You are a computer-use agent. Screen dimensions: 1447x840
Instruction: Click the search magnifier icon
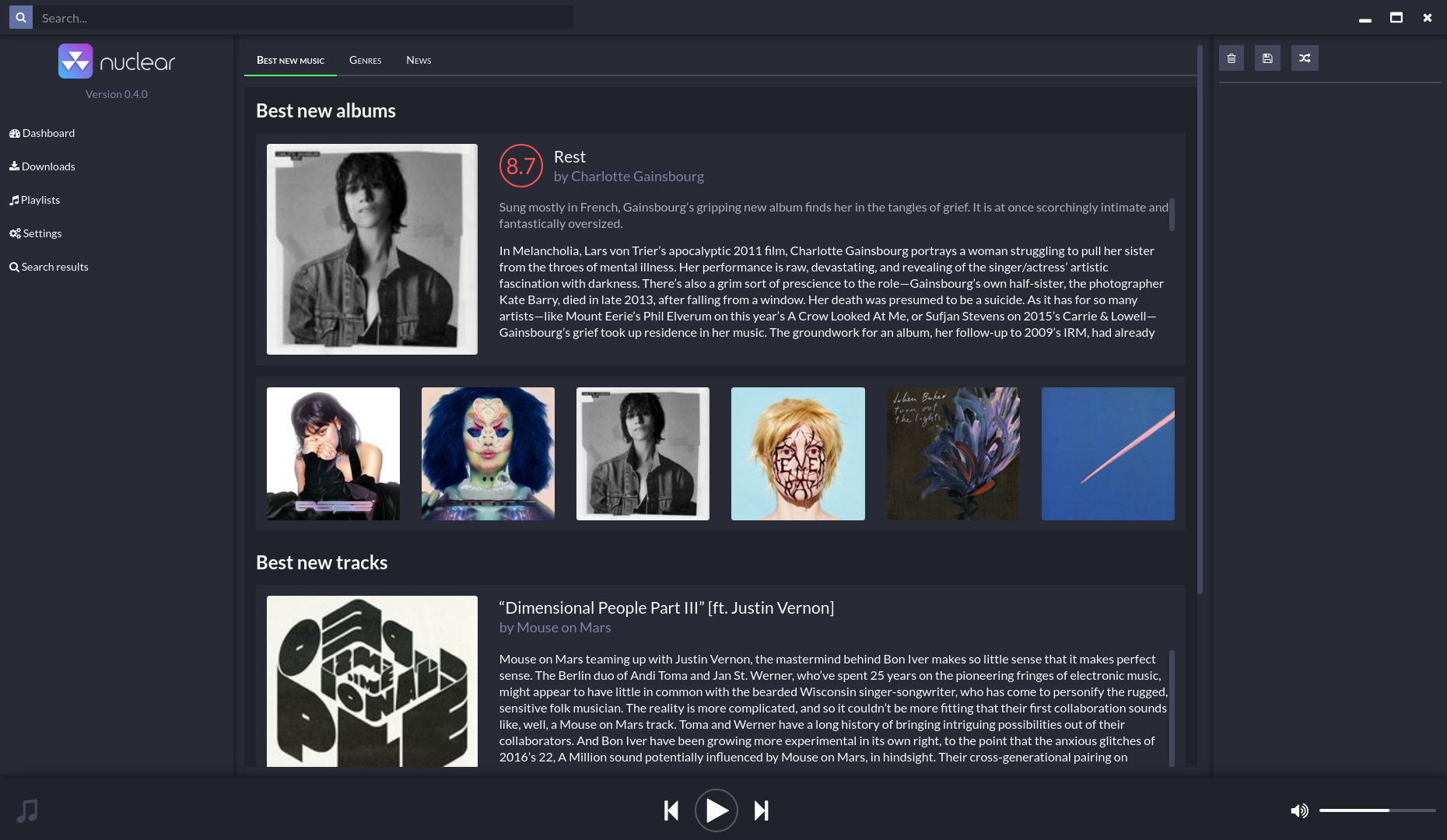pyautogui.click(x=21, y=17)
